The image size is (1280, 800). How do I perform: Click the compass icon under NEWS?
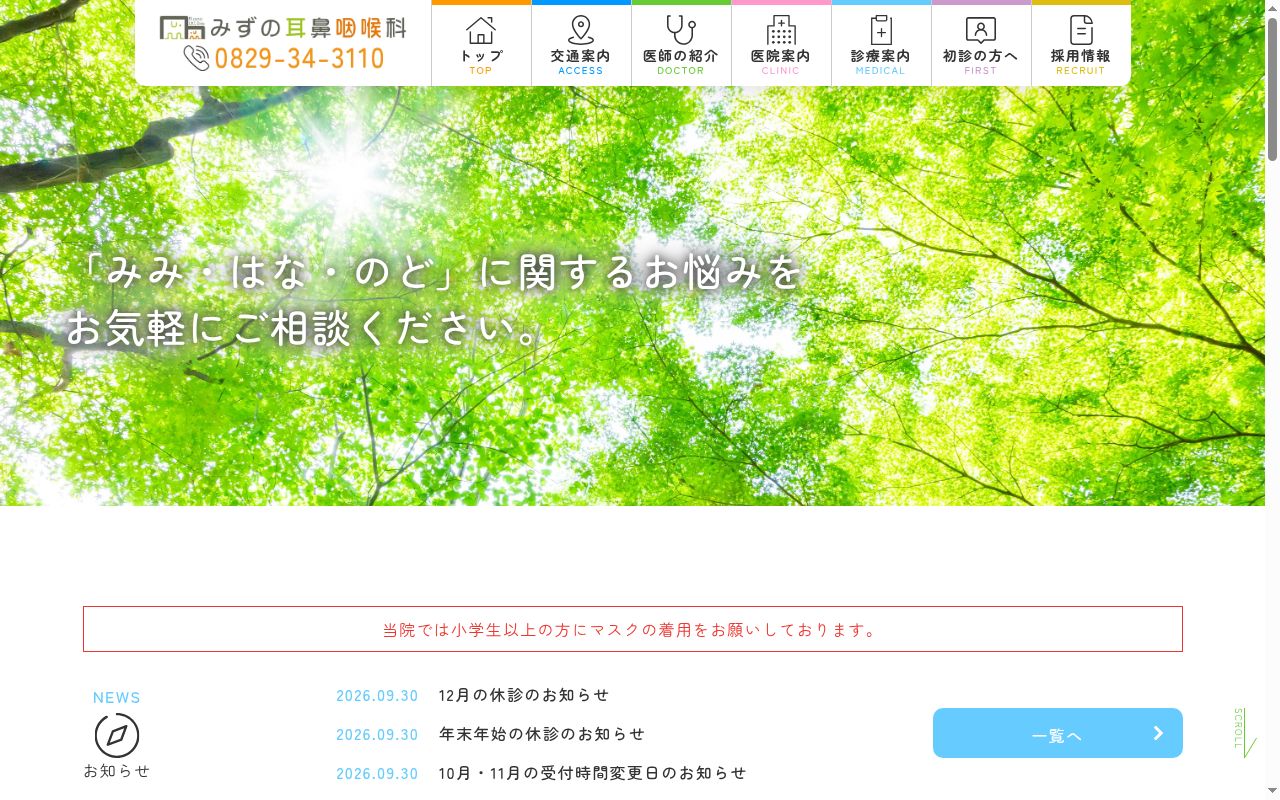tap(117, 736)
